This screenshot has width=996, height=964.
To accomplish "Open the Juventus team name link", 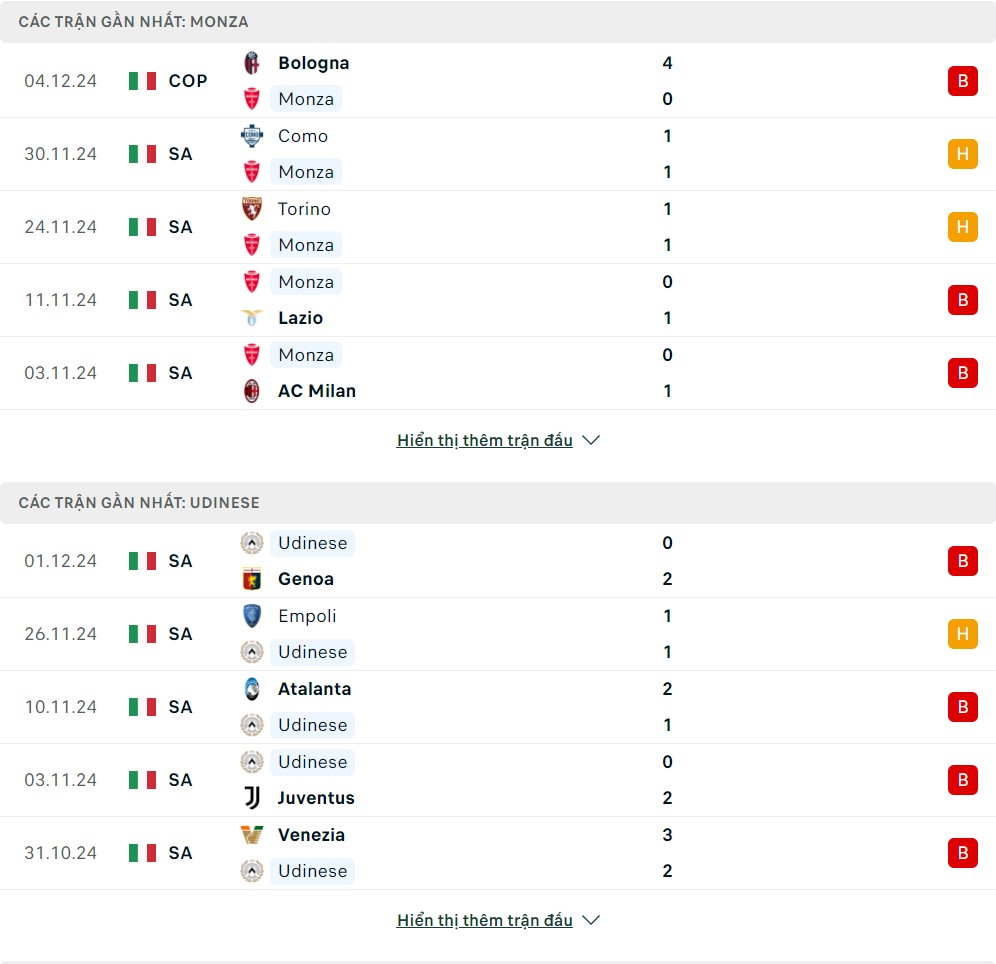I will pyautogui.click(x=316, y=798).
